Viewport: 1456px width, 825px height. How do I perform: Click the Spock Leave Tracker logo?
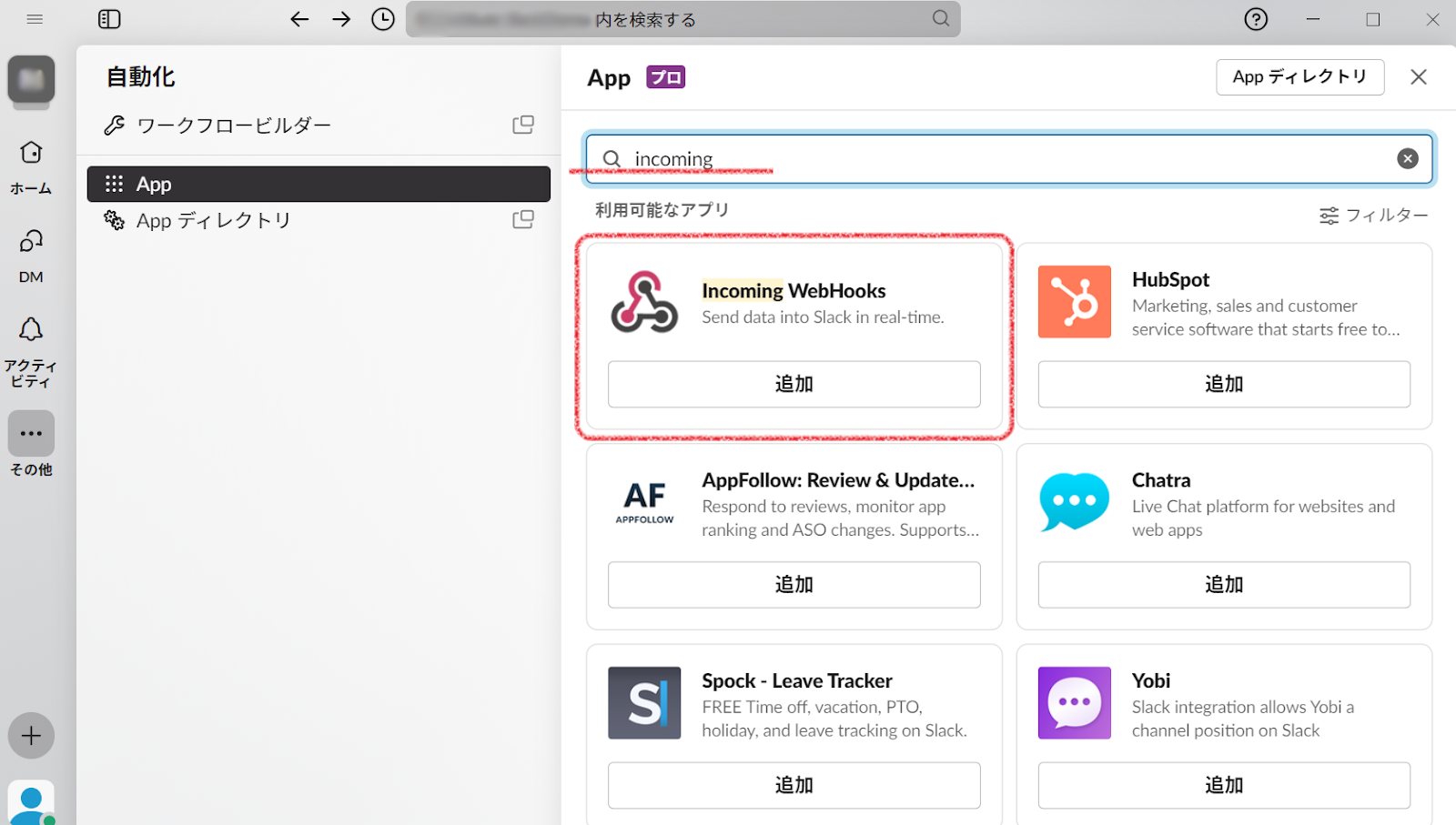[x=644, y=703]
